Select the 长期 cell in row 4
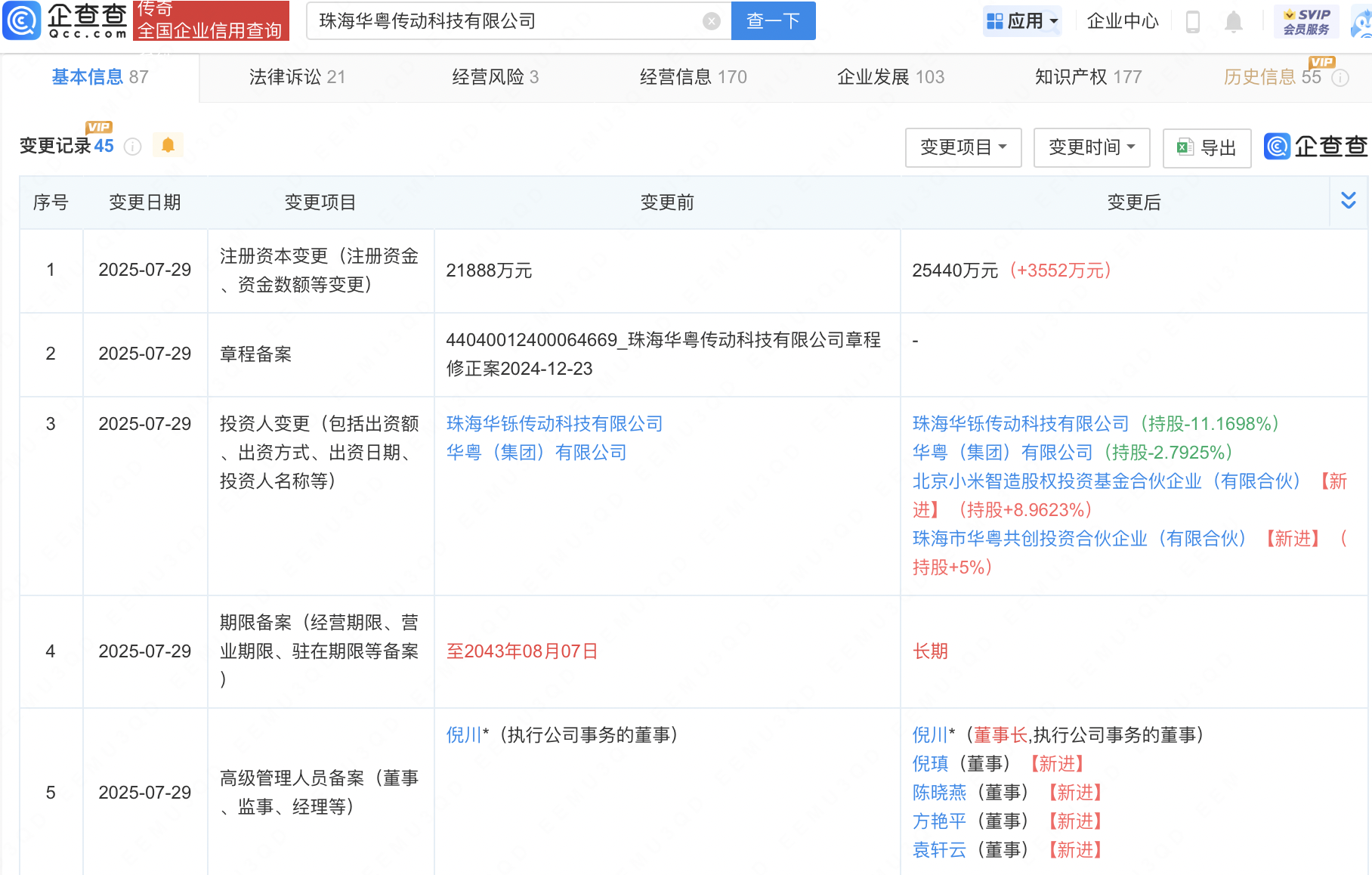This screenshot has width=1372, height=875. coord(1133,651)
